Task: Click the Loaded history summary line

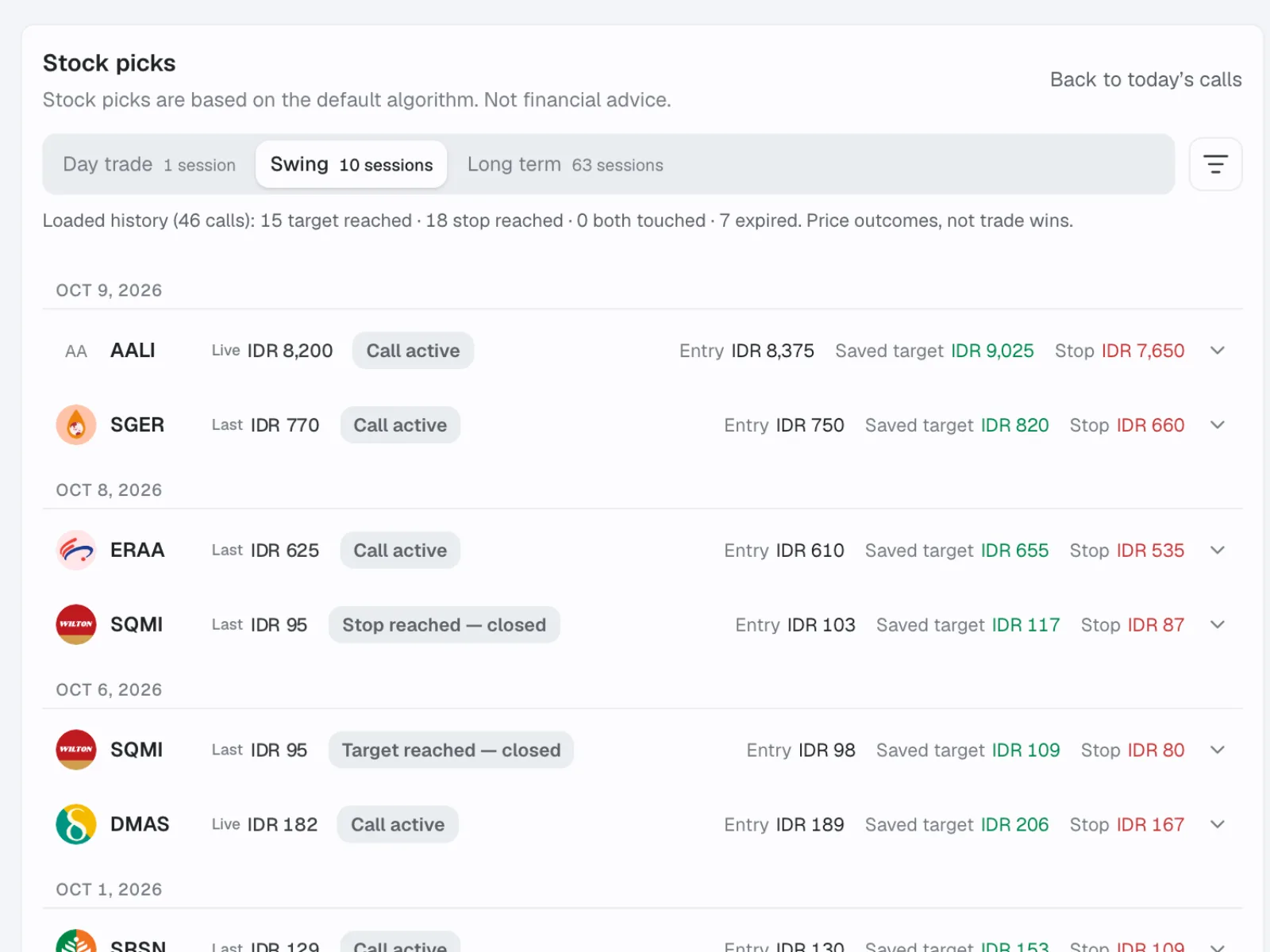Action: (558, 221)
